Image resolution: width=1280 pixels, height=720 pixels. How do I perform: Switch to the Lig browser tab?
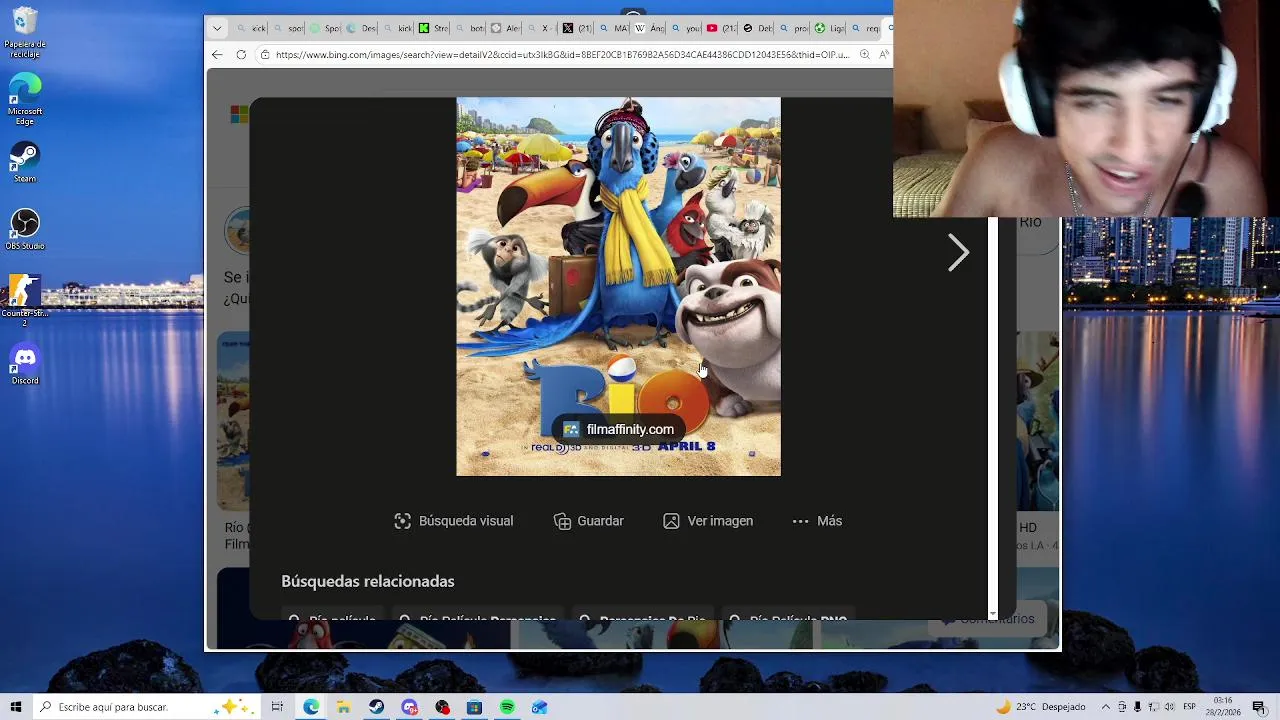pos(829,28)
